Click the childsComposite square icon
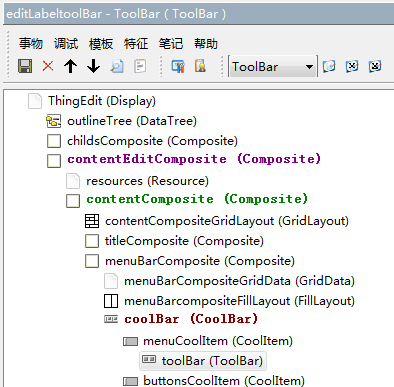The image size is (394, 387). (x=54, y=141)
